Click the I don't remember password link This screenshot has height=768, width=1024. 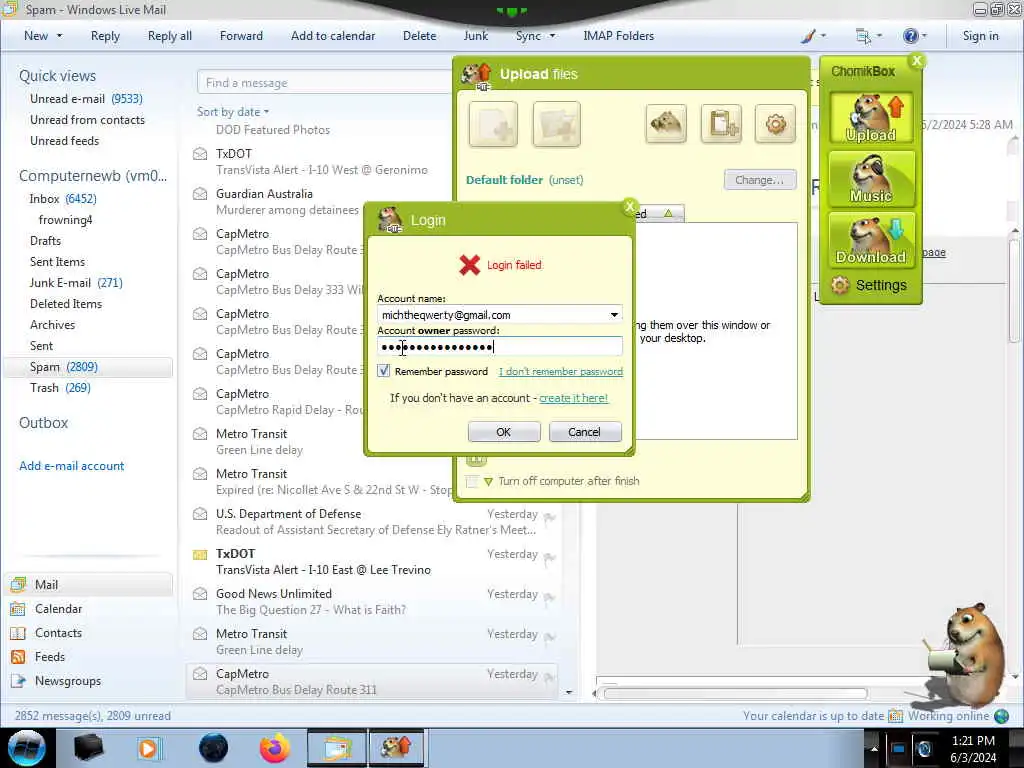point(560,372)
